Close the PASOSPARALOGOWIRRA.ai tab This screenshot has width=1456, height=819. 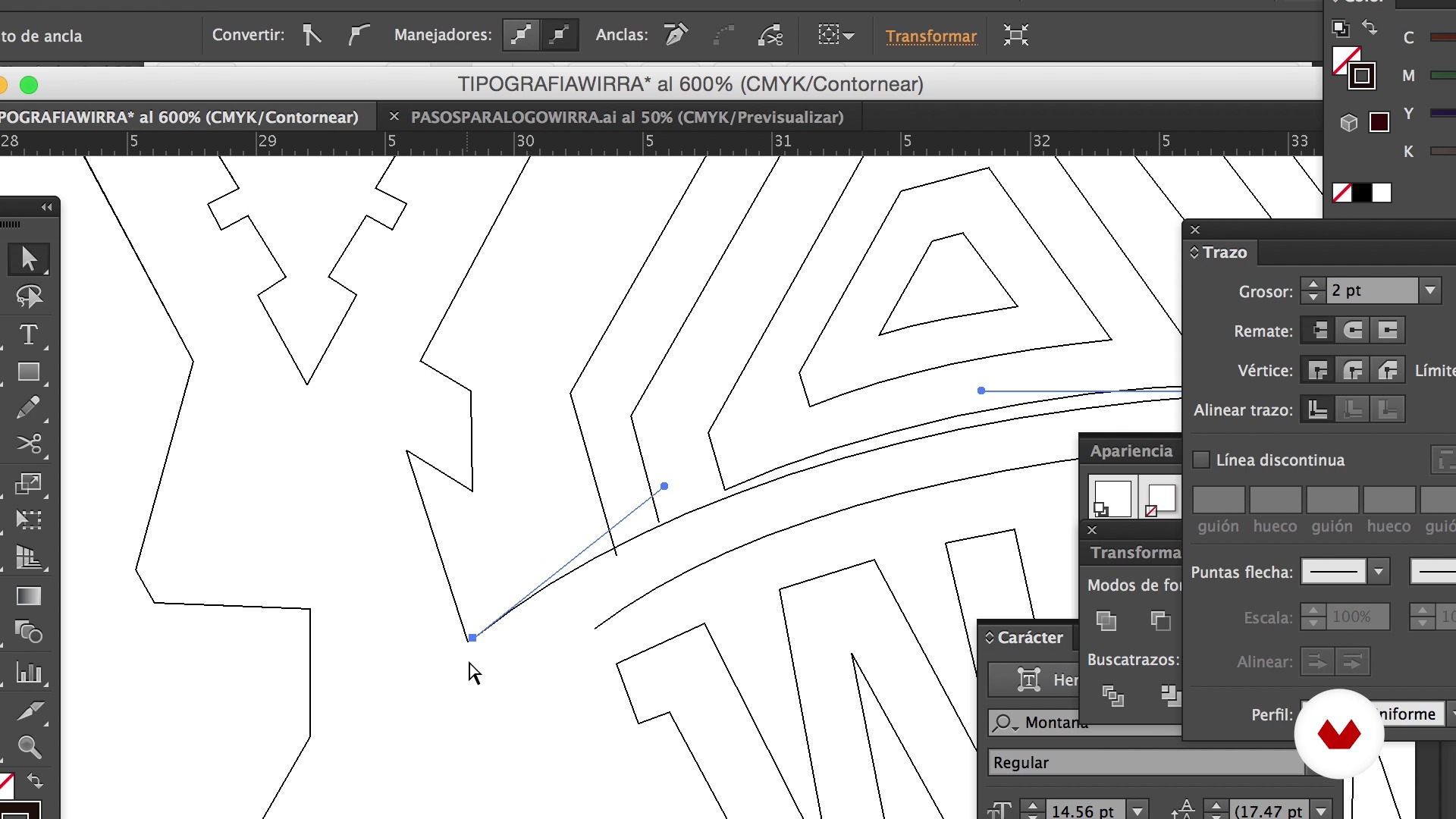(394, 117)
